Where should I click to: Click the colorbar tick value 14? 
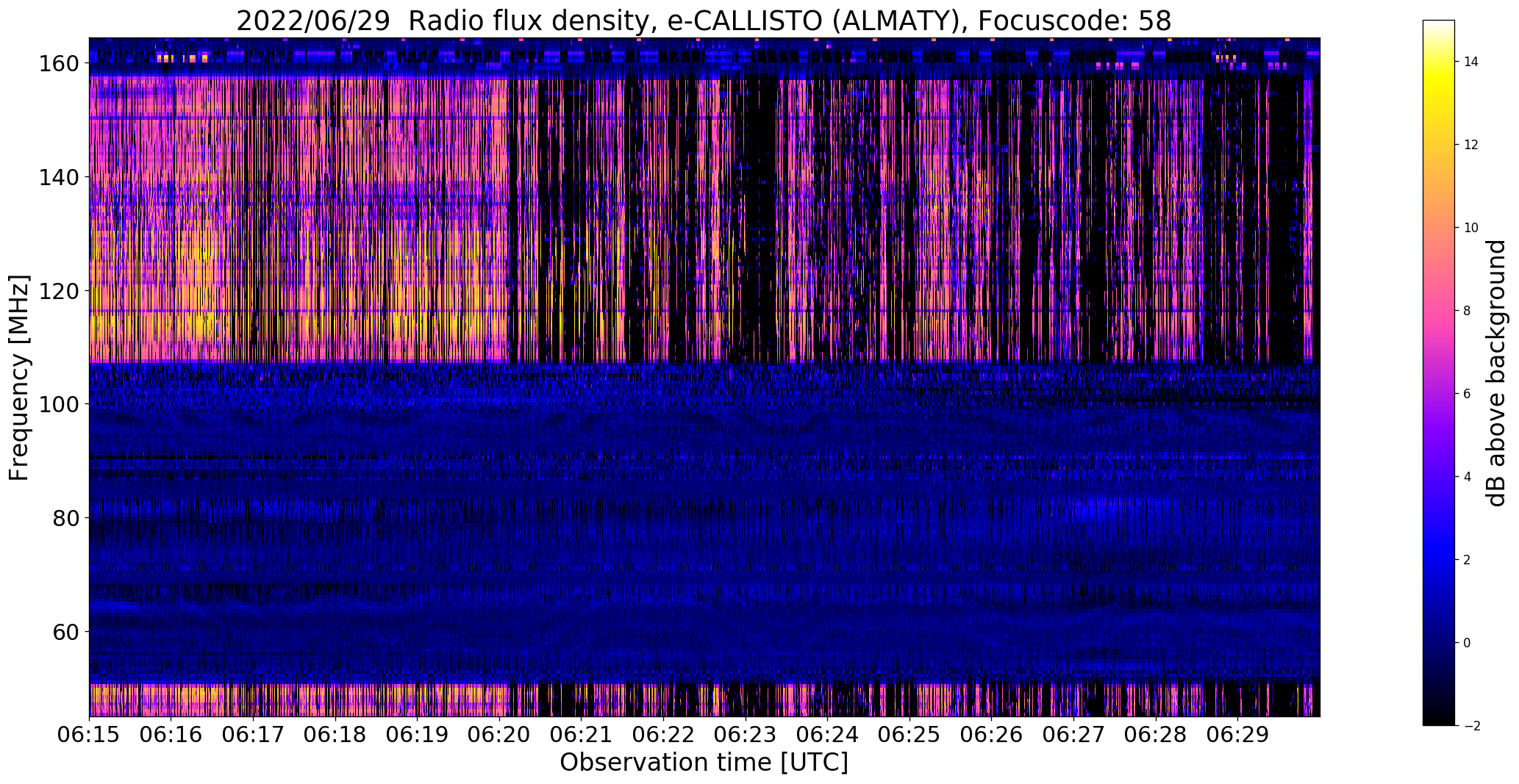[1471, 62]
